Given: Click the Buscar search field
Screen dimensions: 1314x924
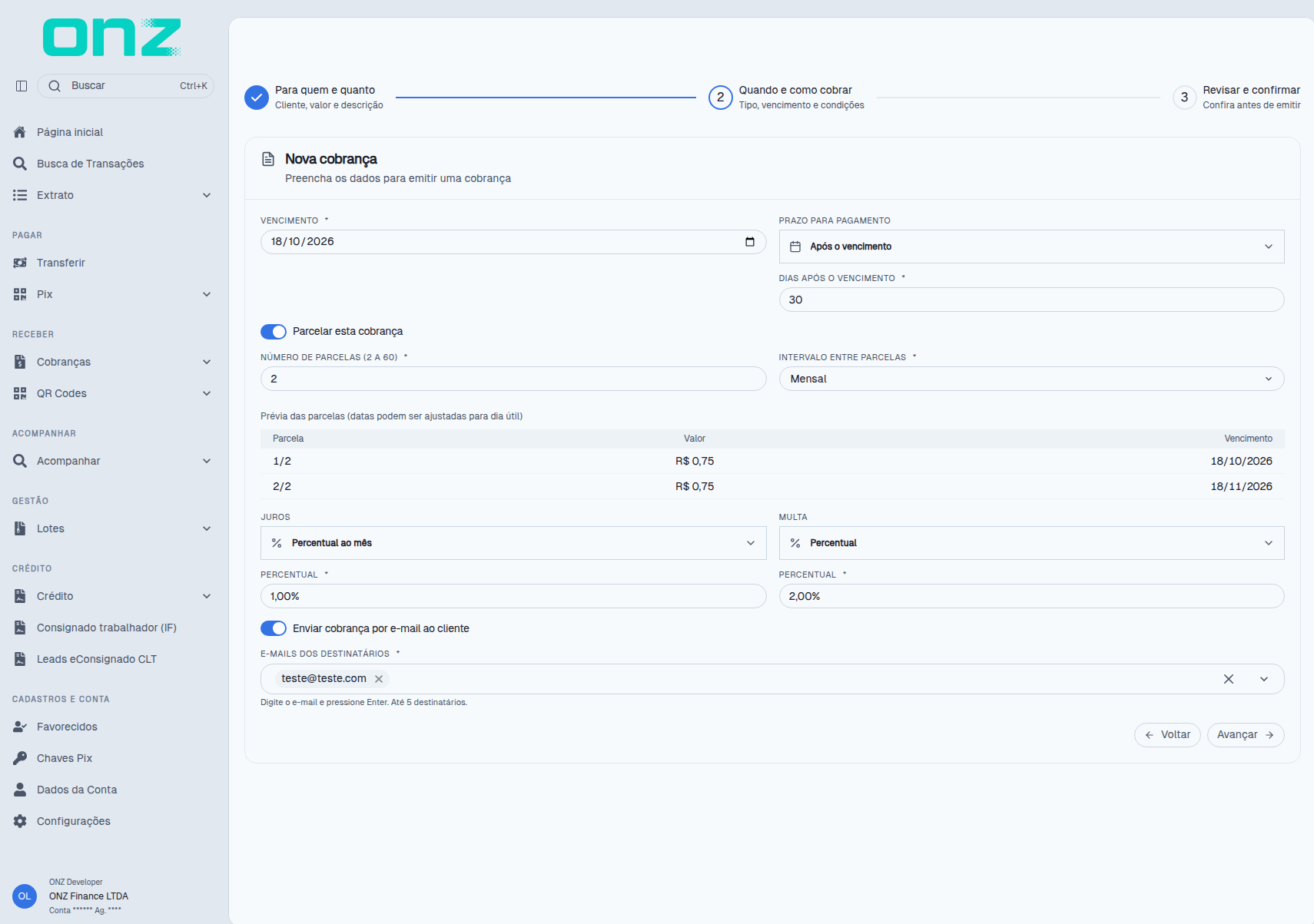Looking at the screenshot, I should tap(125, 86).
